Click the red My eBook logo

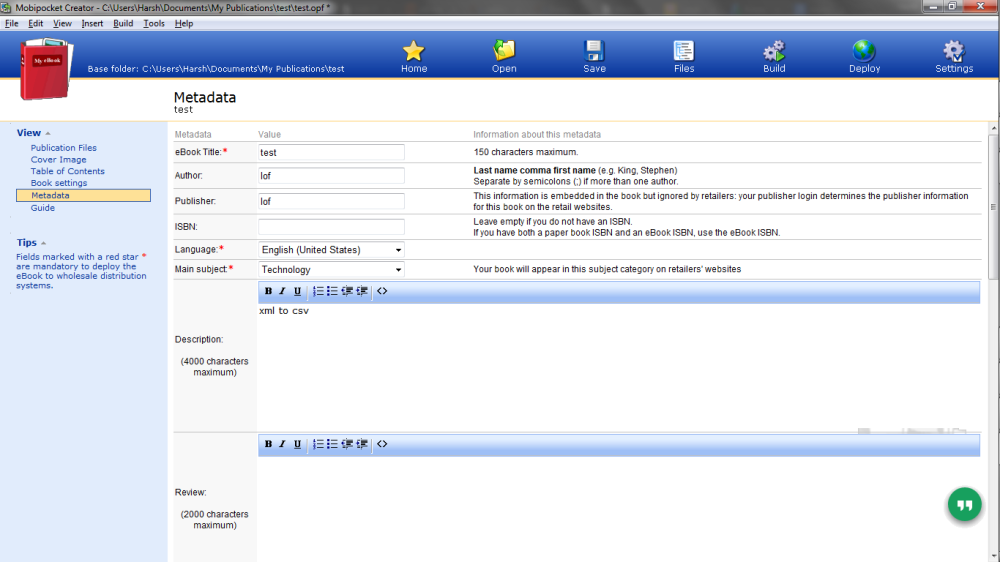(46, 69)
